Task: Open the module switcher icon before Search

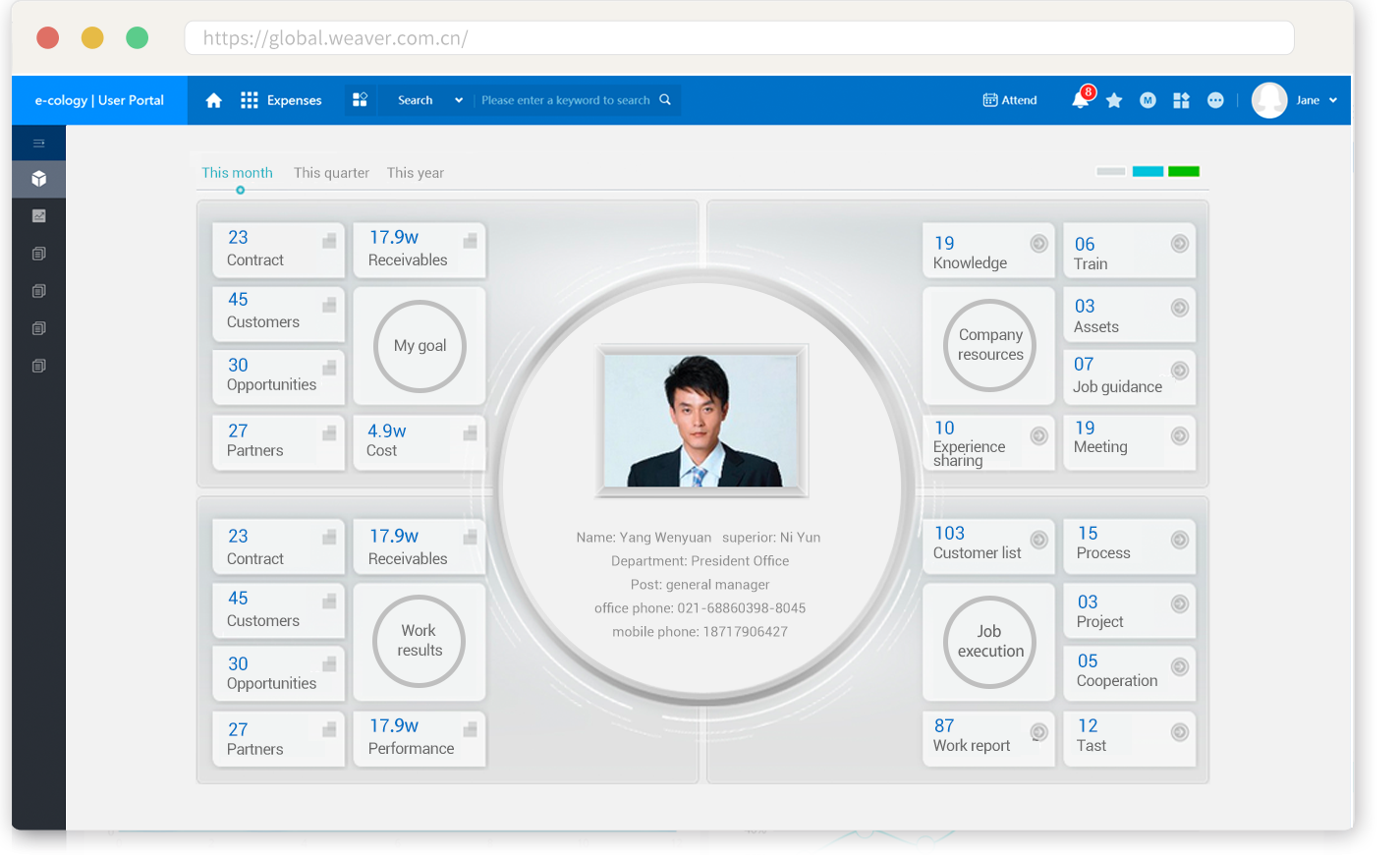Action: (360, 100)
